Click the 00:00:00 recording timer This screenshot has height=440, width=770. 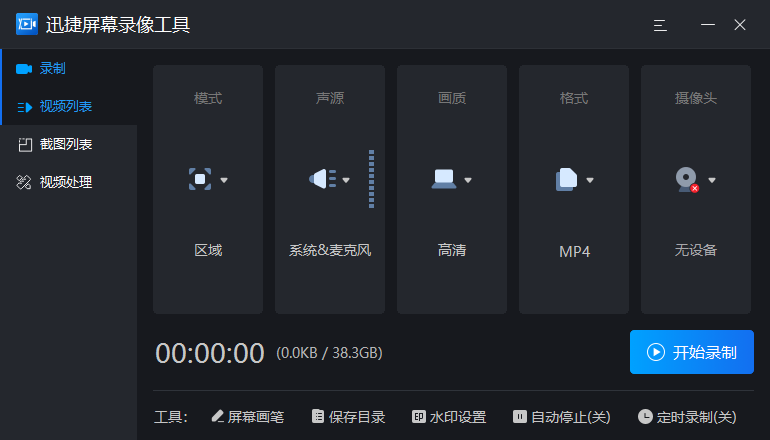[x=210, y=353]
